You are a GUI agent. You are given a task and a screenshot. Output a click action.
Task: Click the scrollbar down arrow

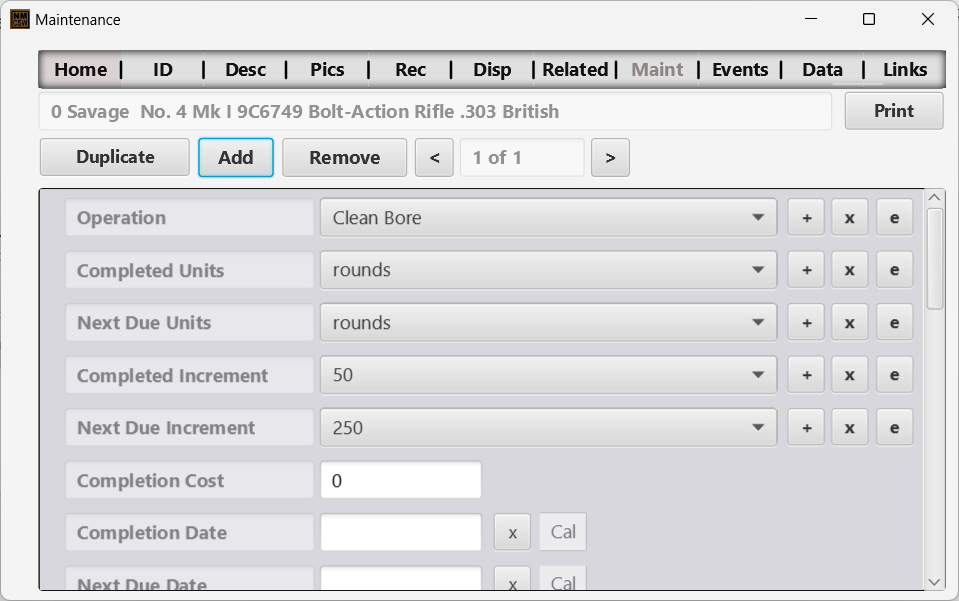(x=934, y=582)
